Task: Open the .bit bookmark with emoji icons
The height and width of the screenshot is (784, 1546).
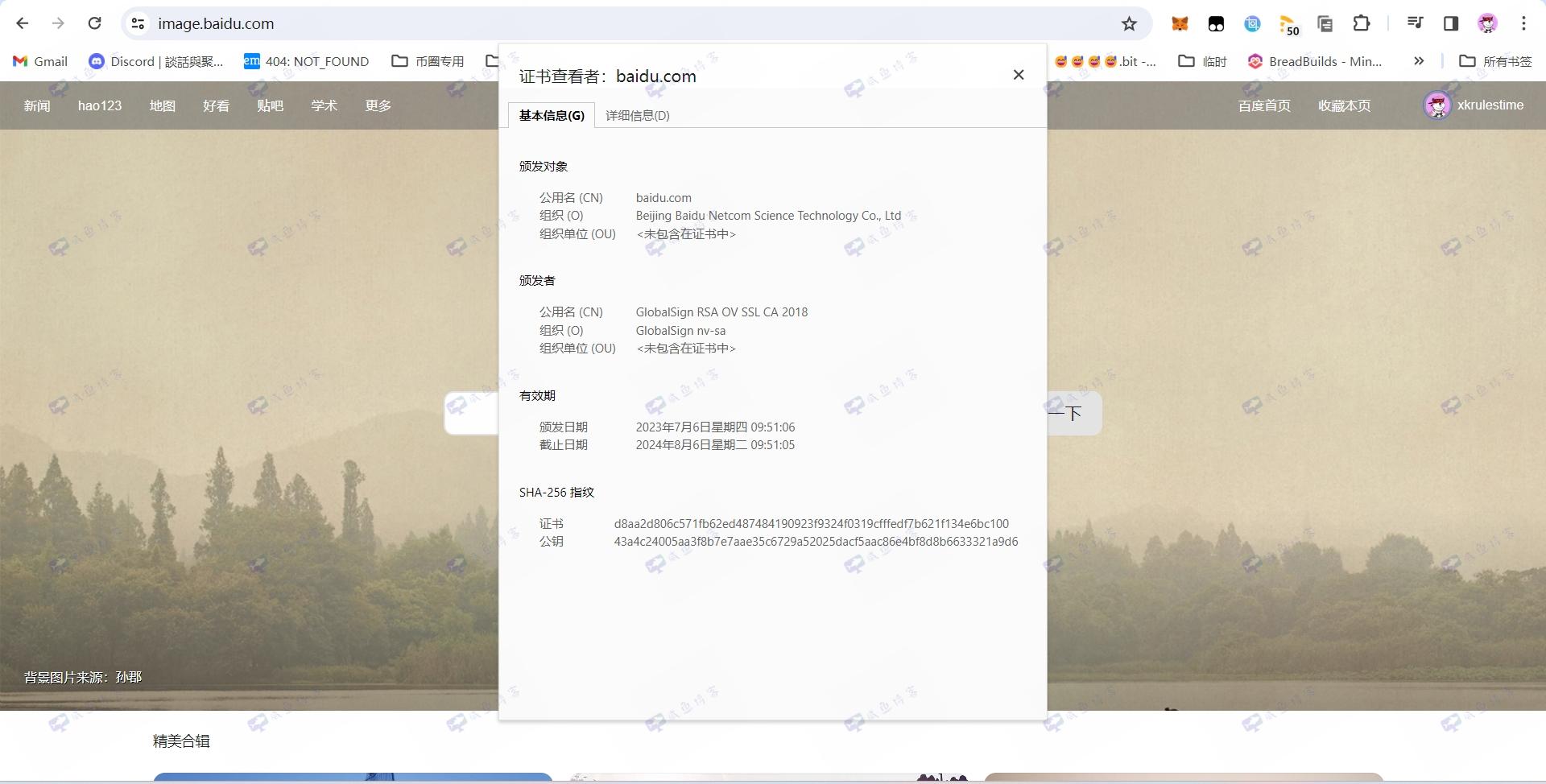Action: click(x=1105, y=61)
